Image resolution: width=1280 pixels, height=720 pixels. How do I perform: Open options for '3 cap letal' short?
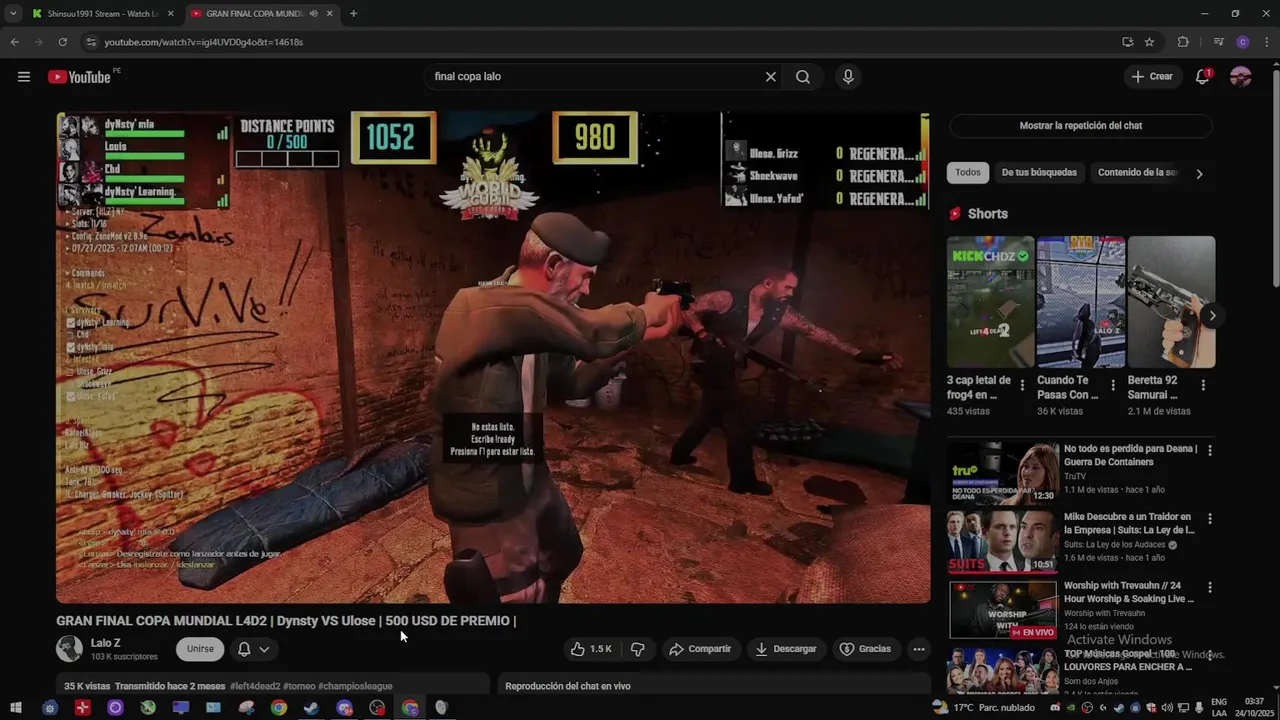(x=1022, y=385)
